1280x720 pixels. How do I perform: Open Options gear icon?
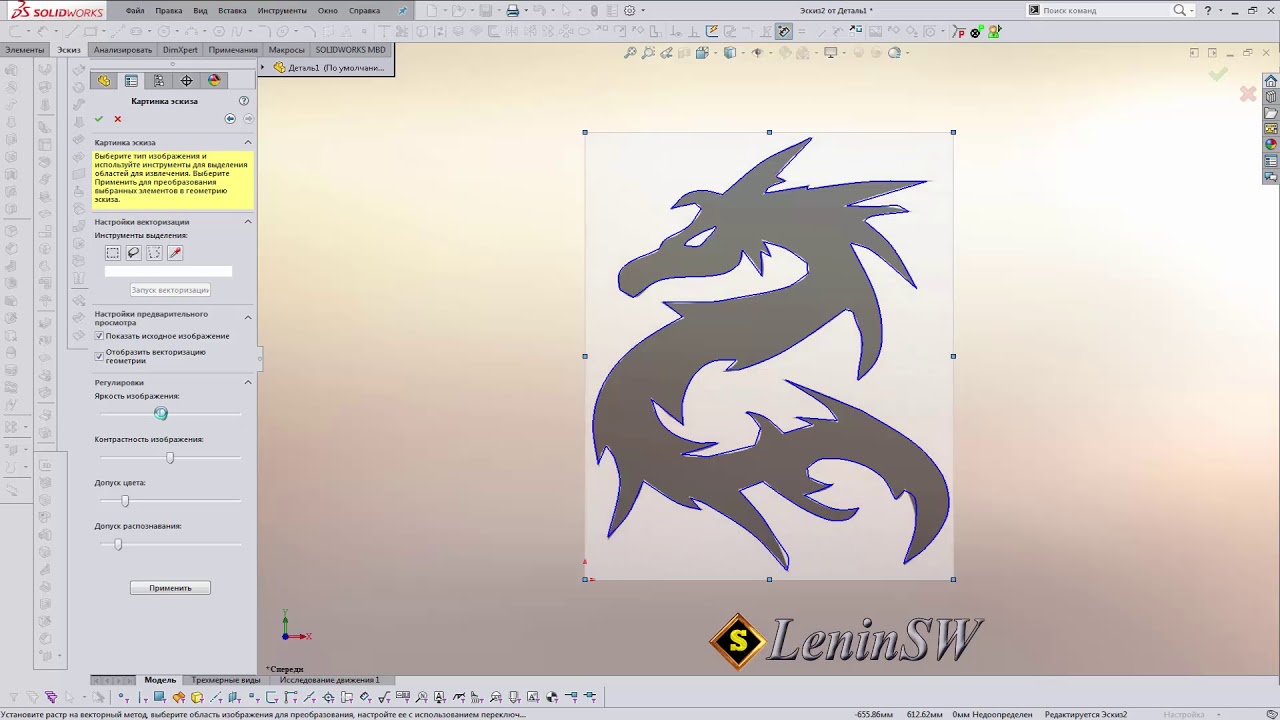629,11
